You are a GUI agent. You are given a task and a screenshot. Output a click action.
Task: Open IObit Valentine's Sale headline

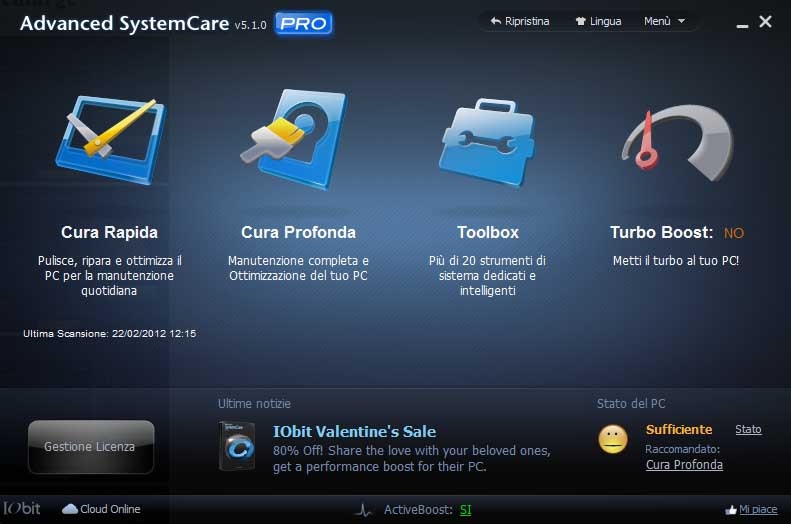click(x=354, y=431)
